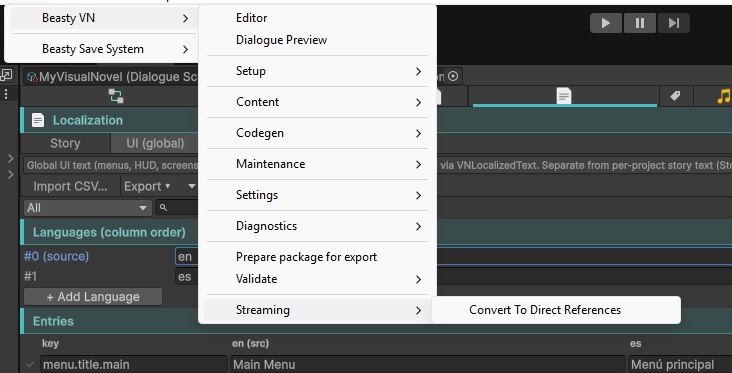Click the en (src) column header
732x373 pixels.
tap(250, 344)
